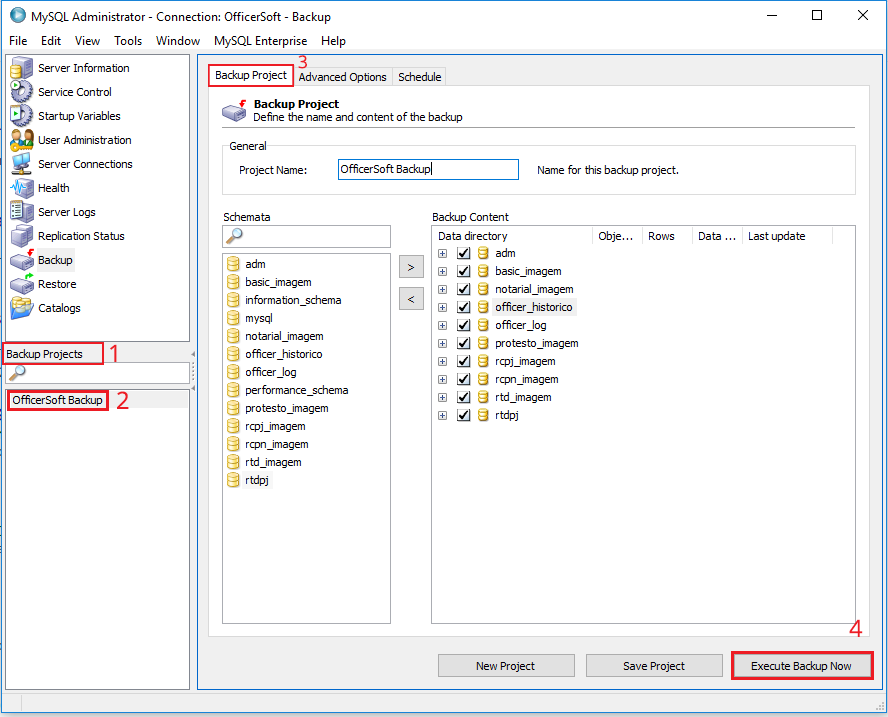Select the Replication Status icon

(22, 236)
